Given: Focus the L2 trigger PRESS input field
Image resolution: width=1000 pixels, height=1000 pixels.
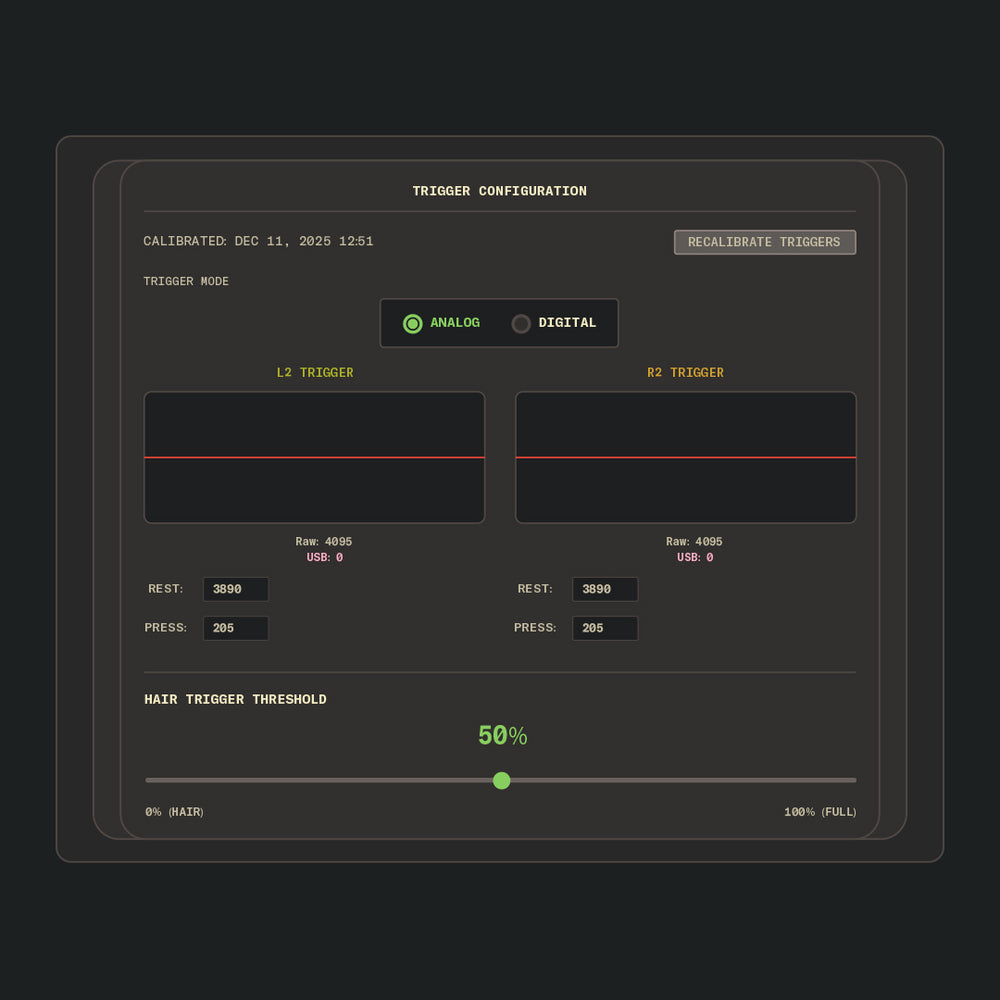Looking at the screenshot, I should tap(235, 628).
